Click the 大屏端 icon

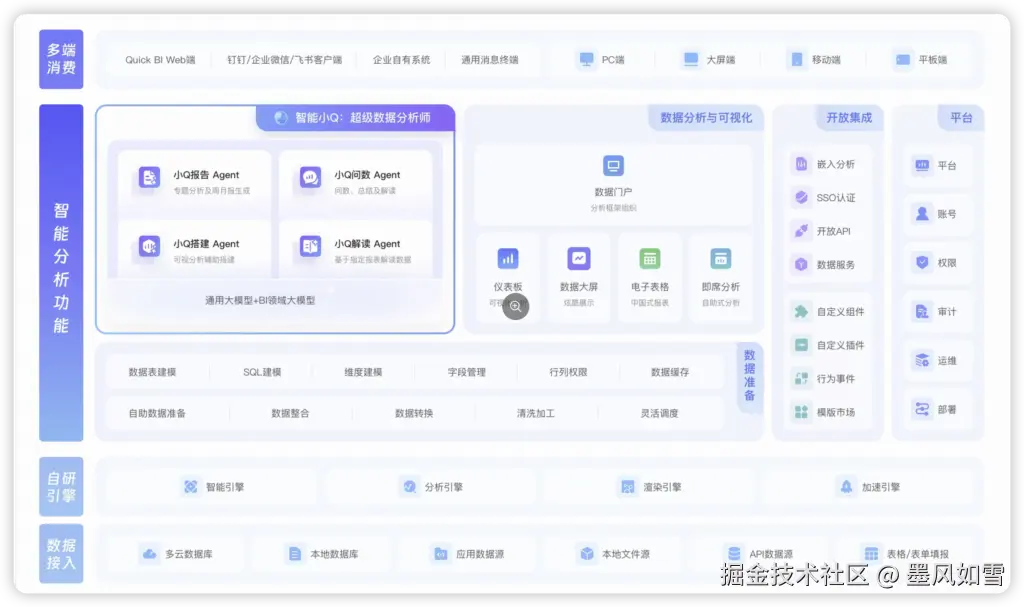click(691, 59)
